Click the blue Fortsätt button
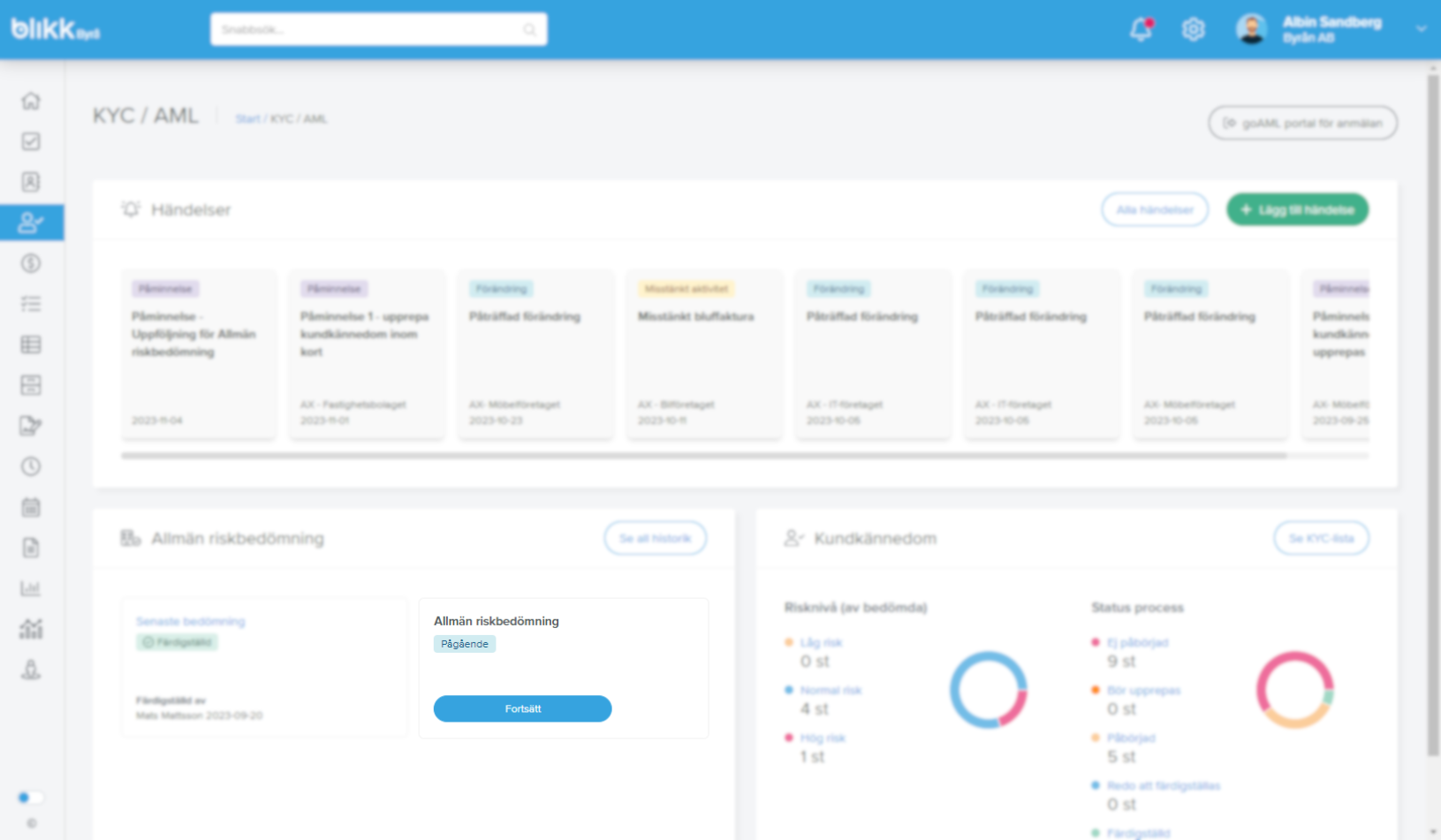 coord(522,708)
